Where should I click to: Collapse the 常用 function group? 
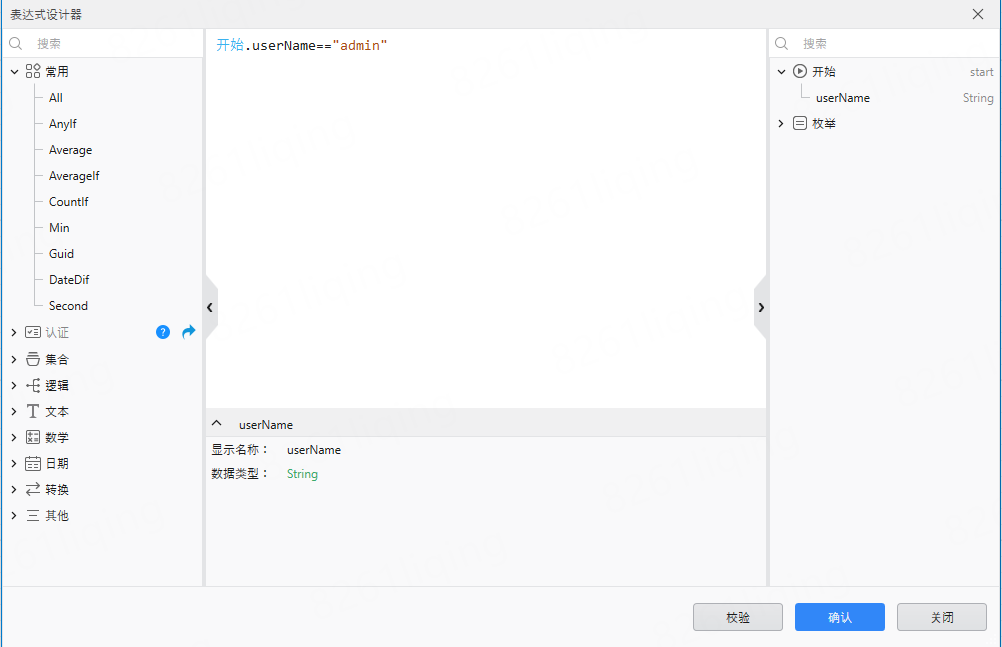14,72
